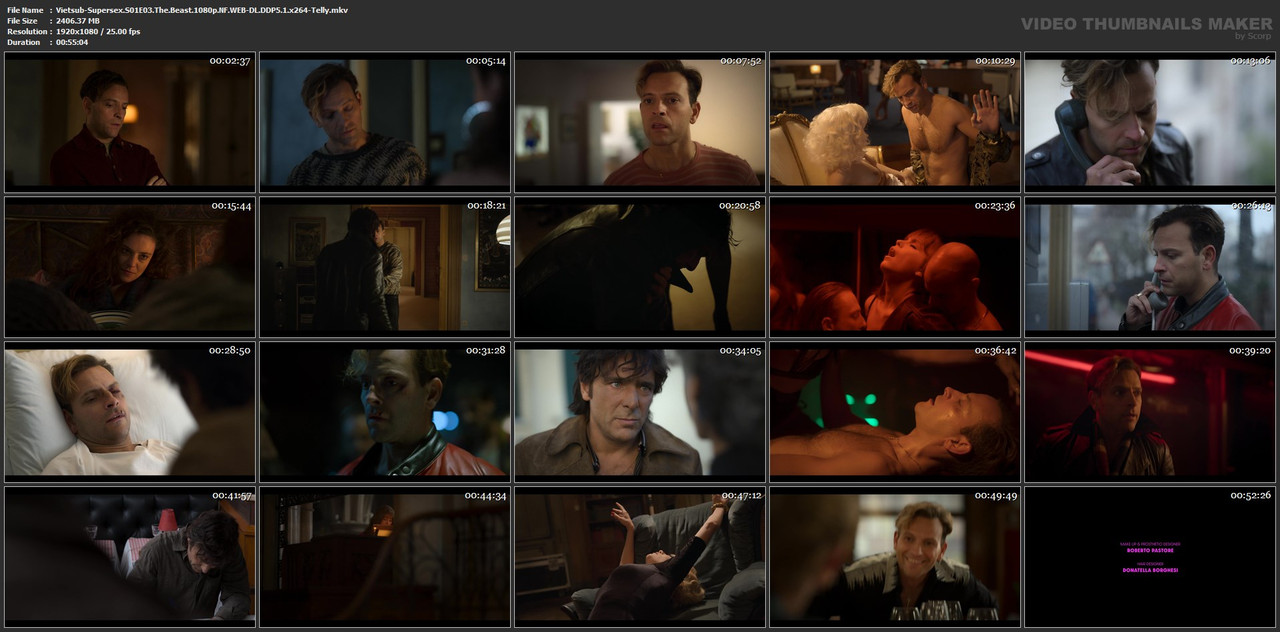Choose the dark silhouette frame at 00:20:58
The height and width of the screenshot is (632, 1280).
(640, 266)
